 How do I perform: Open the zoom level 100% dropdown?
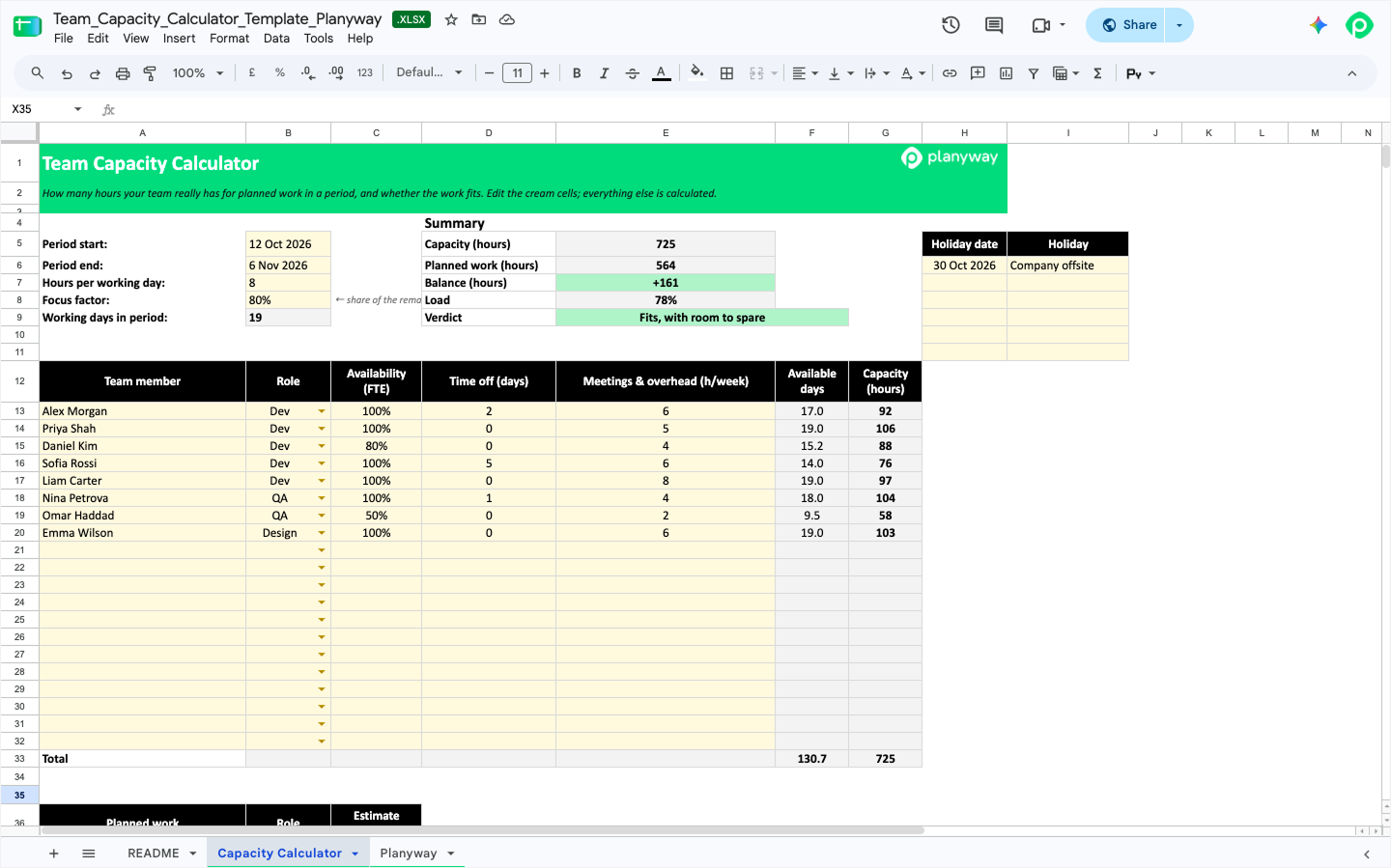[198, 73]
